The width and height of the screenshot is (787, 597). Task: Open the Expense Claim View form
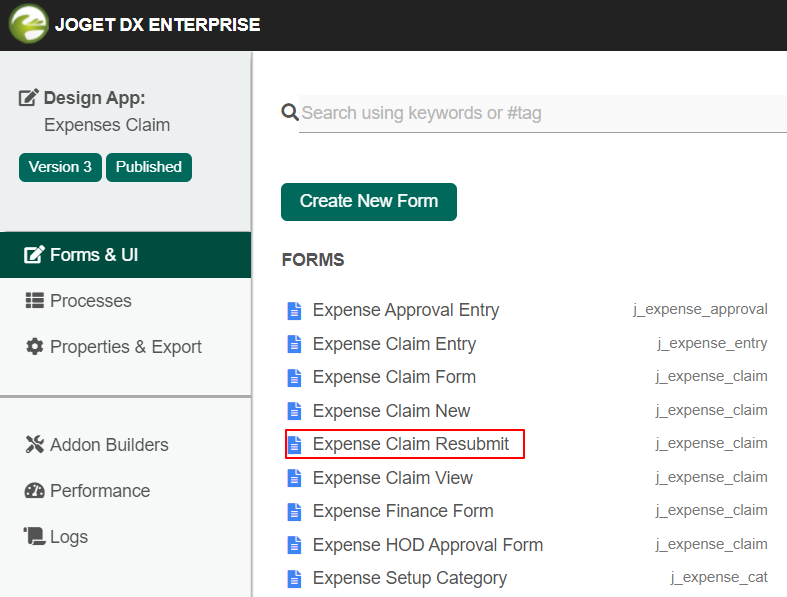point(392,478)
